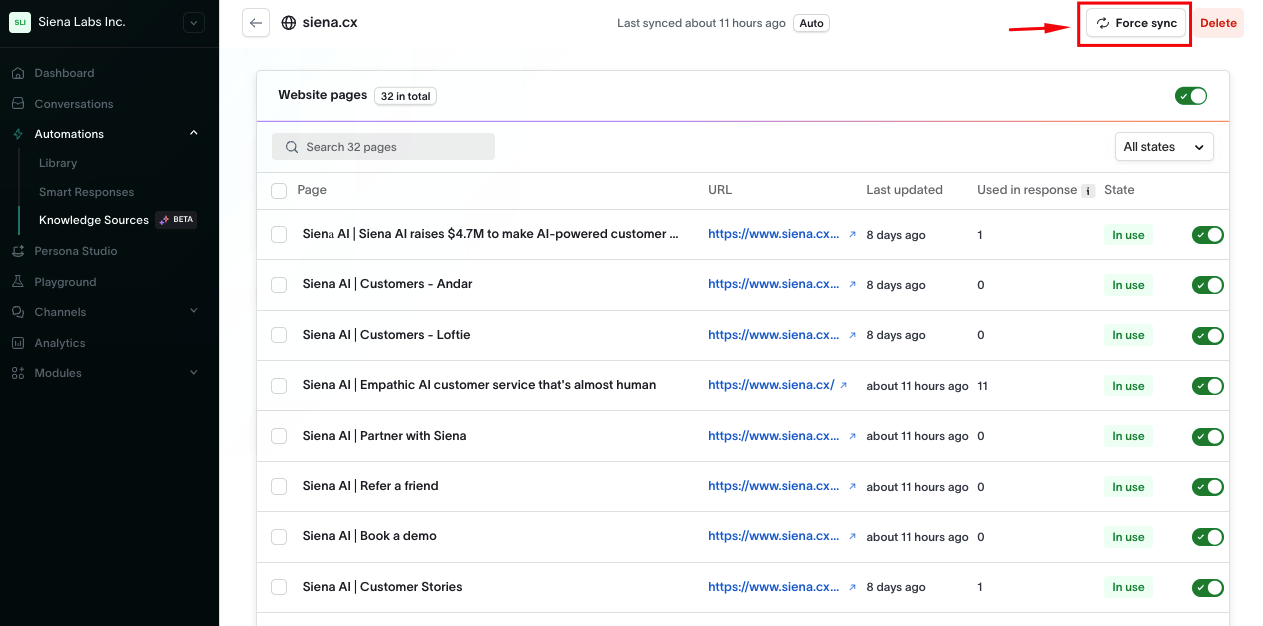Click the Modules grid icon
Viewport: 1263px width, 626px height.
18,373
